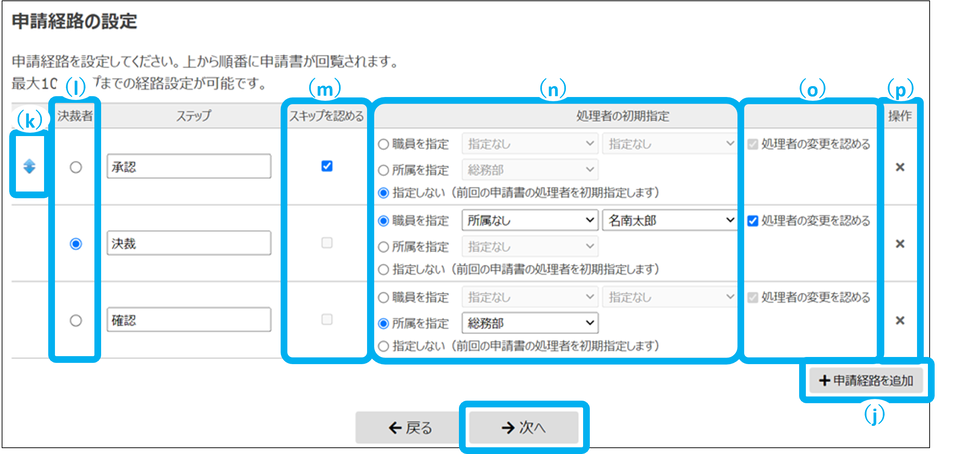Delete the 確認 step with its × icon
The image size is (964, 454).
899,320
